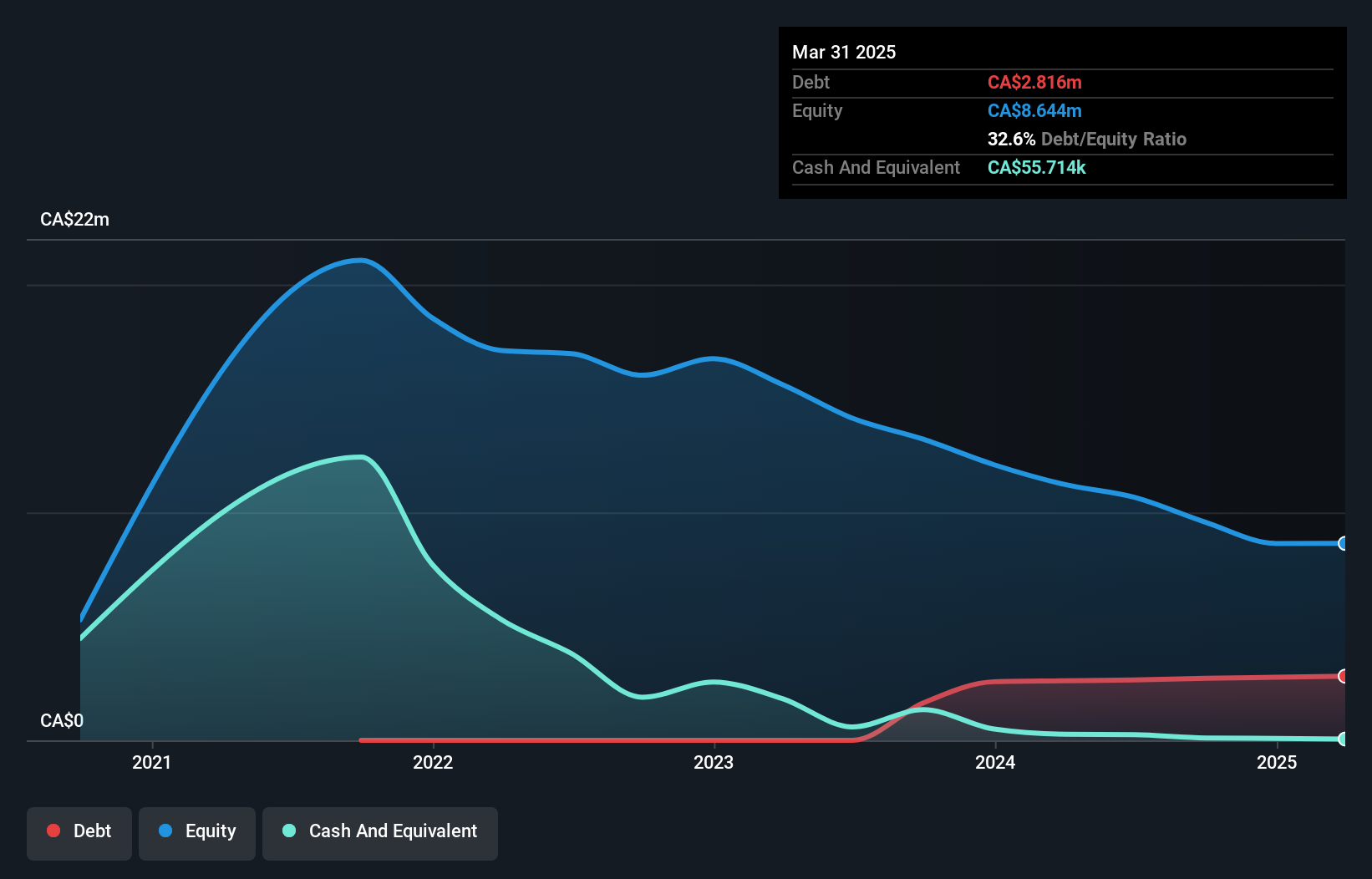Click the CA$2.816m debt value
1372x879 pixels.
pyautogui.click(x=1034, y=82)
